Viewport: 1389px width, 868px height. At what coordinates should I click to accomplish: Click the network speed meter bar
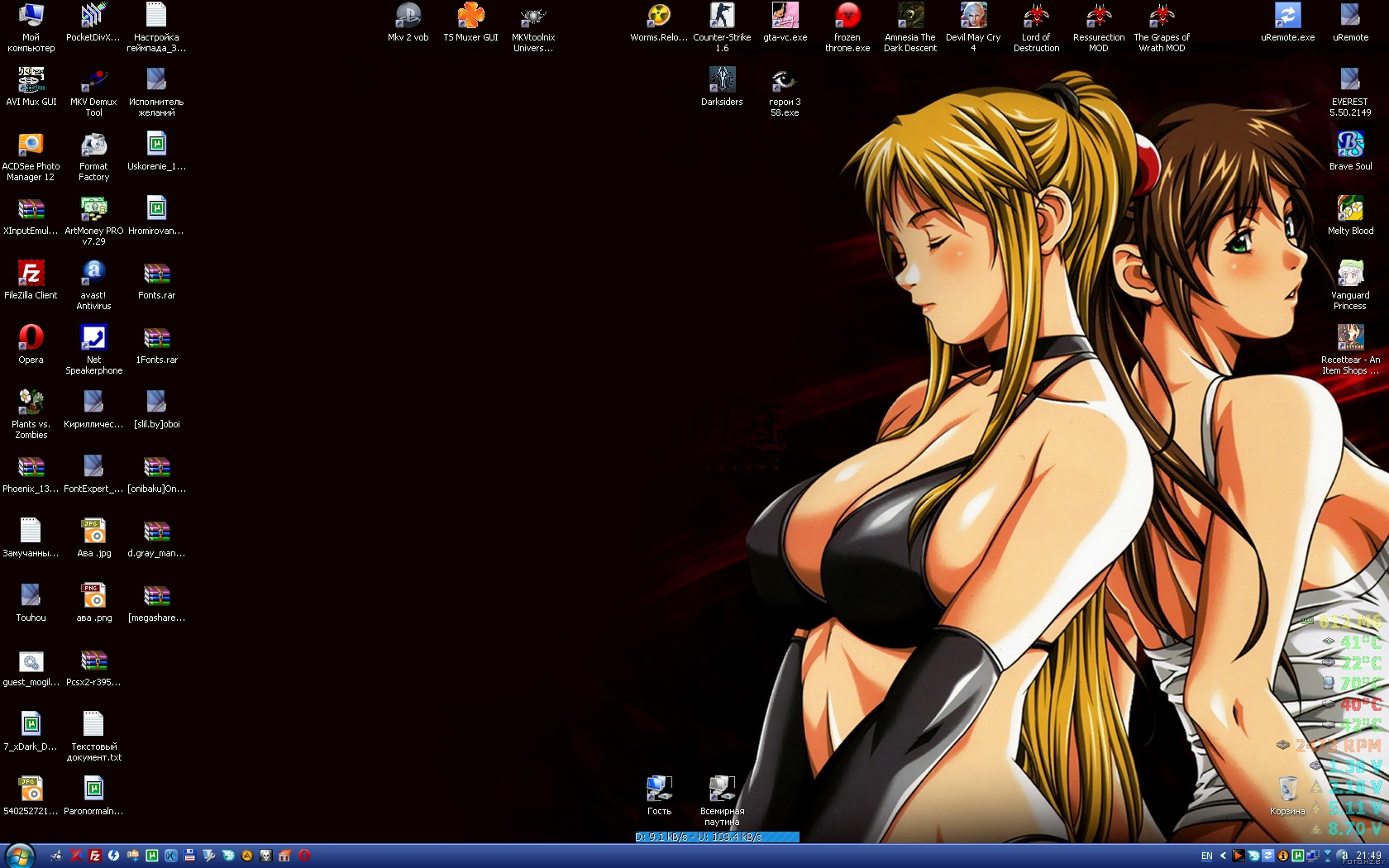click(x=717, y=837)
